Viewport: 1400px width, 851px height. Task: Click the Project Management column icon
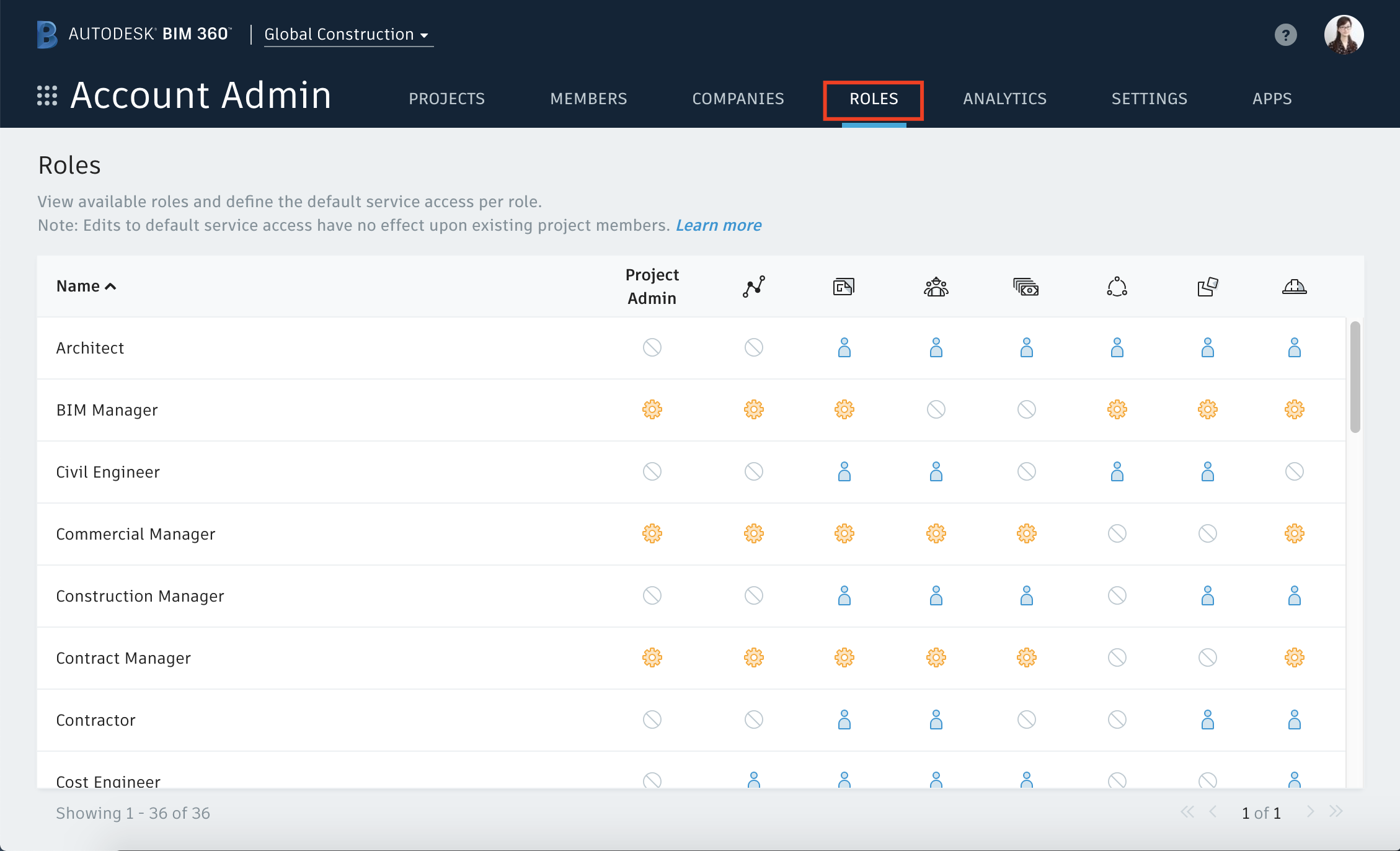pos(936,287)
